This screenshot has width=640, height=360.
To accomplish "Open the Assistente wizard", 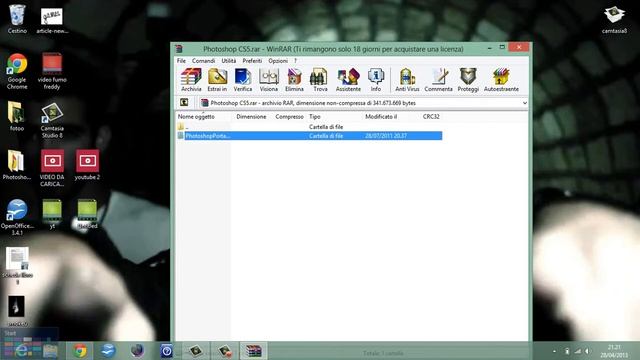I will [348, 80].
